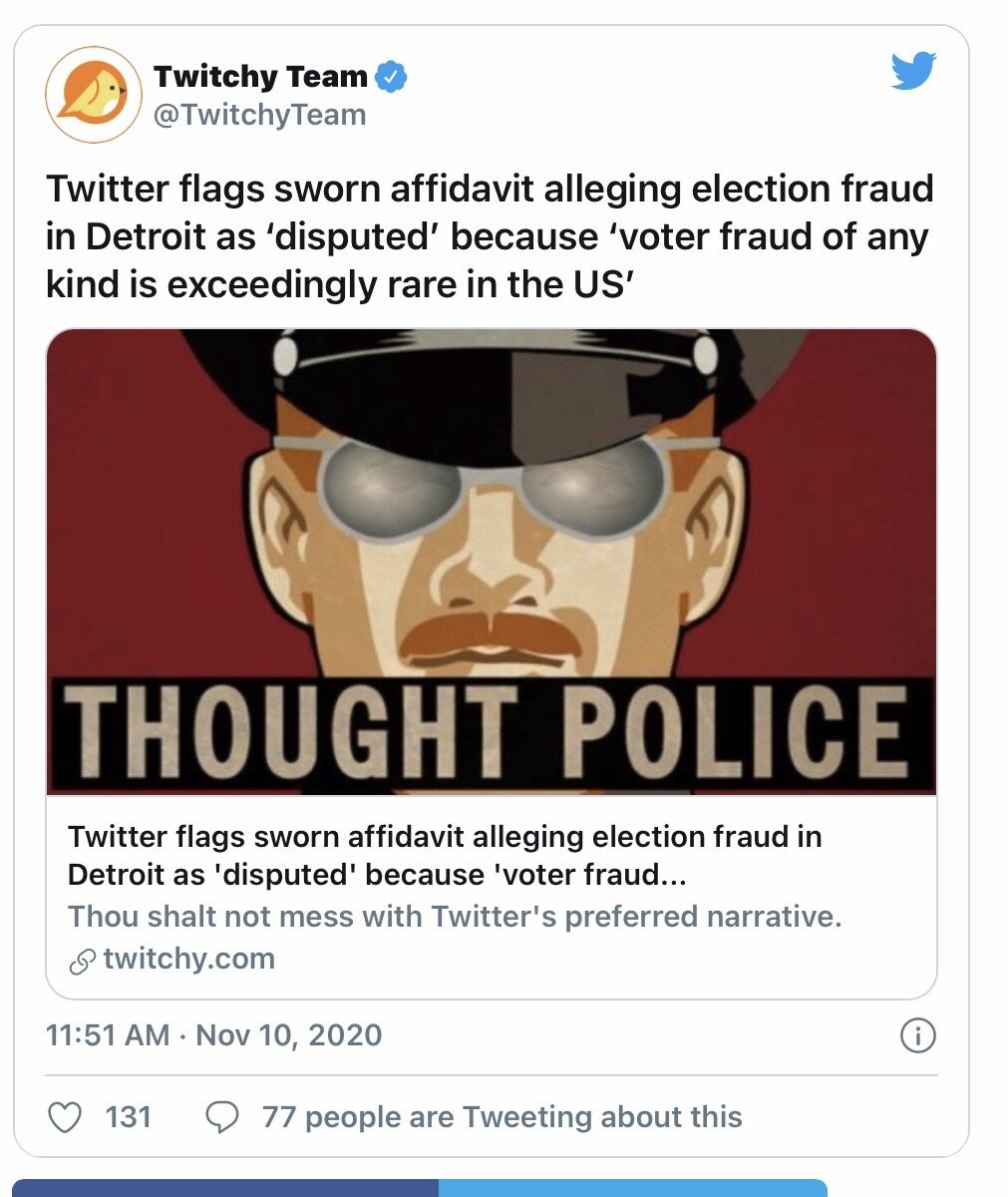
Task: Open the Twitter bird logo
Action: [913, 71]
